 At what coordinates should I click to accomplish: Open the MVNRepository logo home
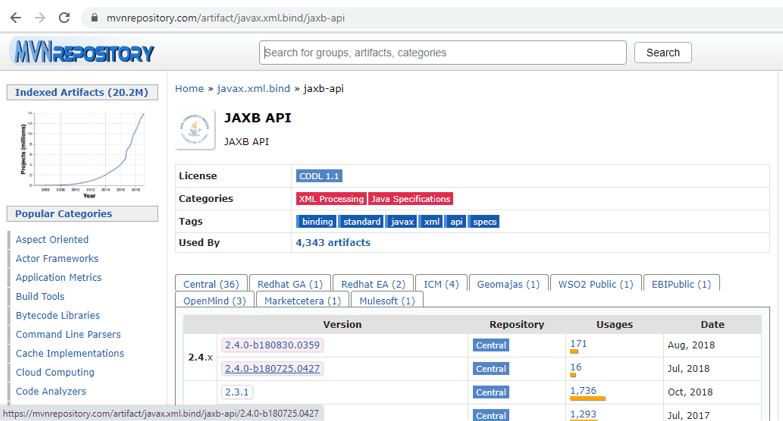(84, 52)
